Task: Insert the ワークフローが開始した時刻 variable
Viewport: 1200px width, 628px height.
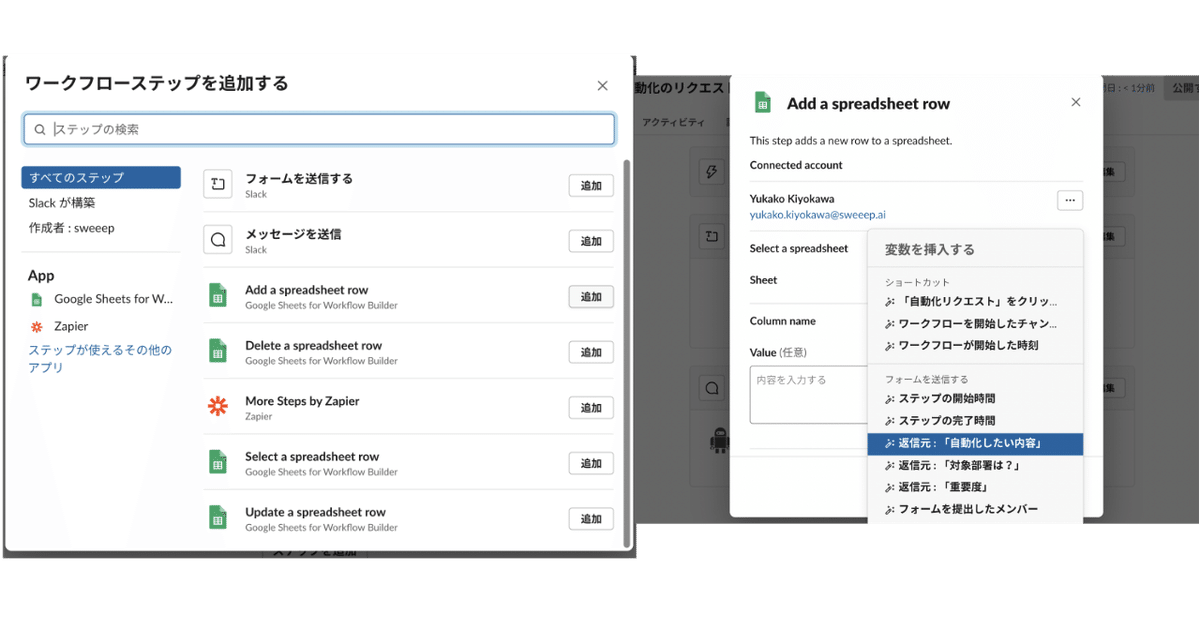Action: pos(975,345)
